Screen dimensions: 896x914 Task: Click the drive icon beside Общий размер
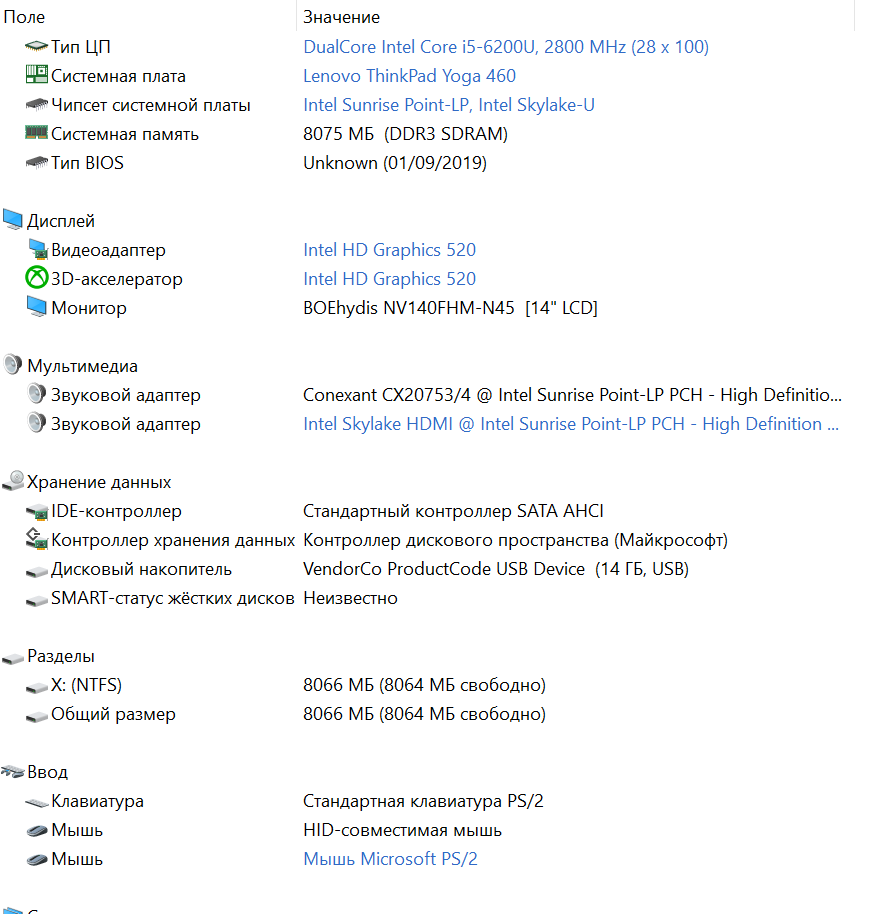pyautogui.click(x=37, y=716)
